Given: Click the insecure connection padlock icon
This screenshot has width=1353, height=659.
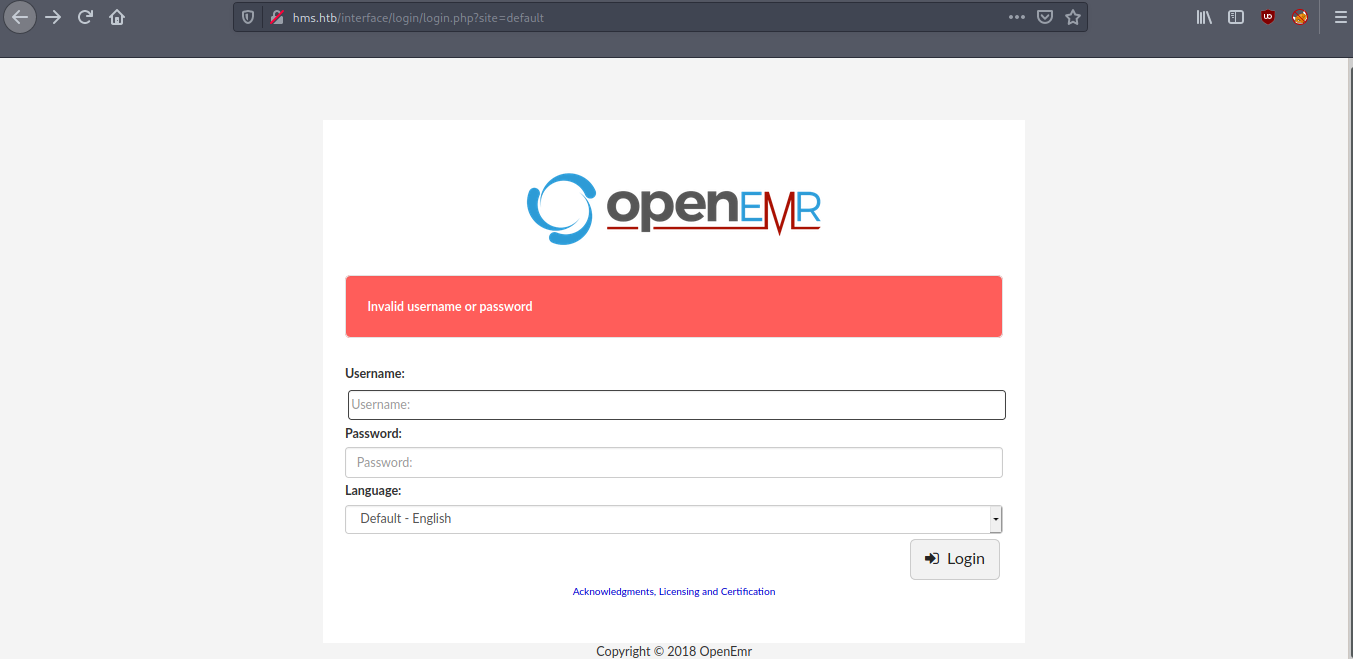Looking at the screenshot, I should click(x=277, y=17).
